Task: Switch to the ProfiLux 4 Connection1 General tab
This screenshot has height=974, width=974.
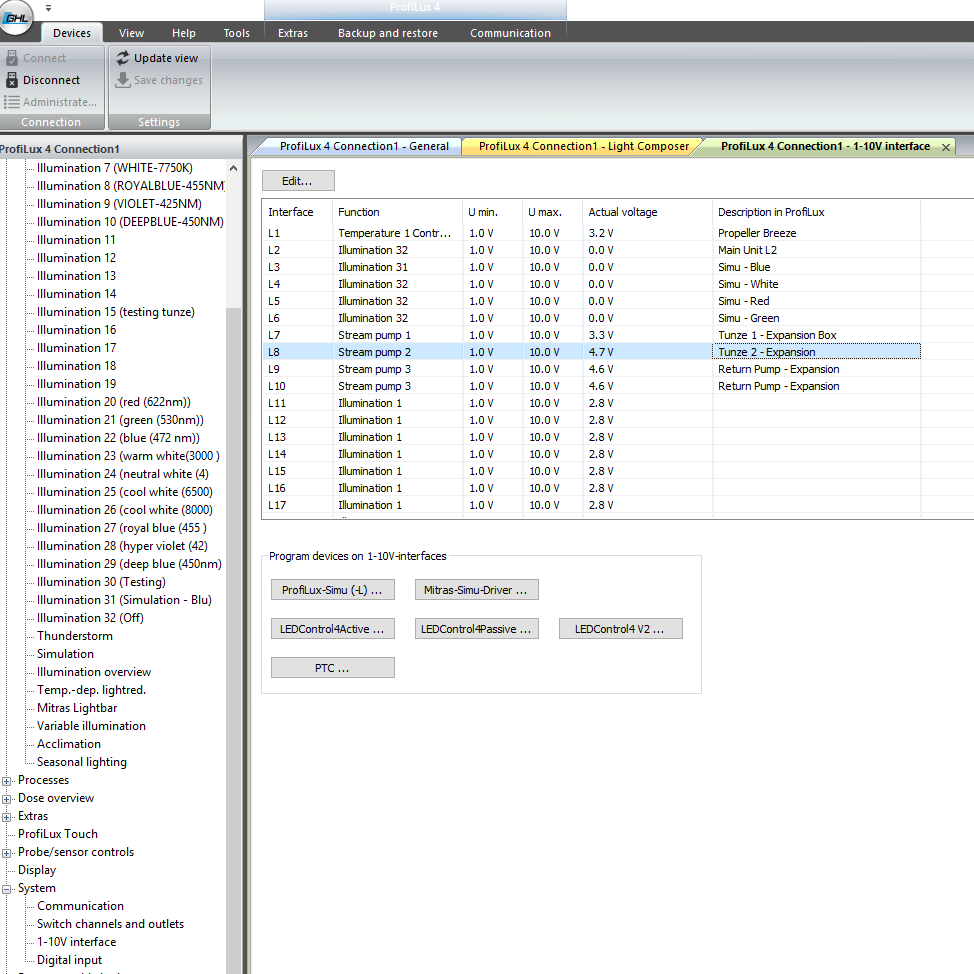Action: pos(364,146)
